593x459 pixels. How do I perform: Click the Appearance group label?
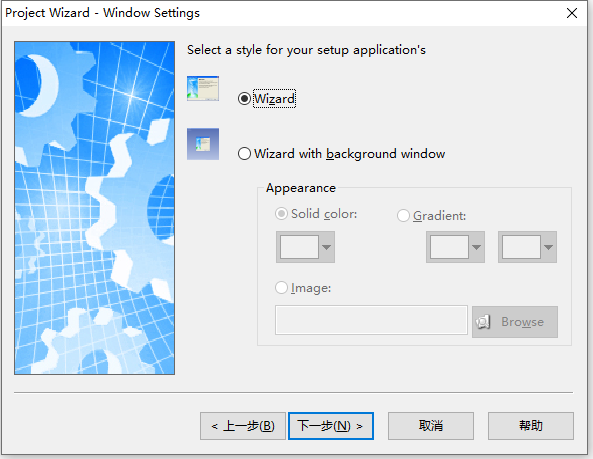301,188
